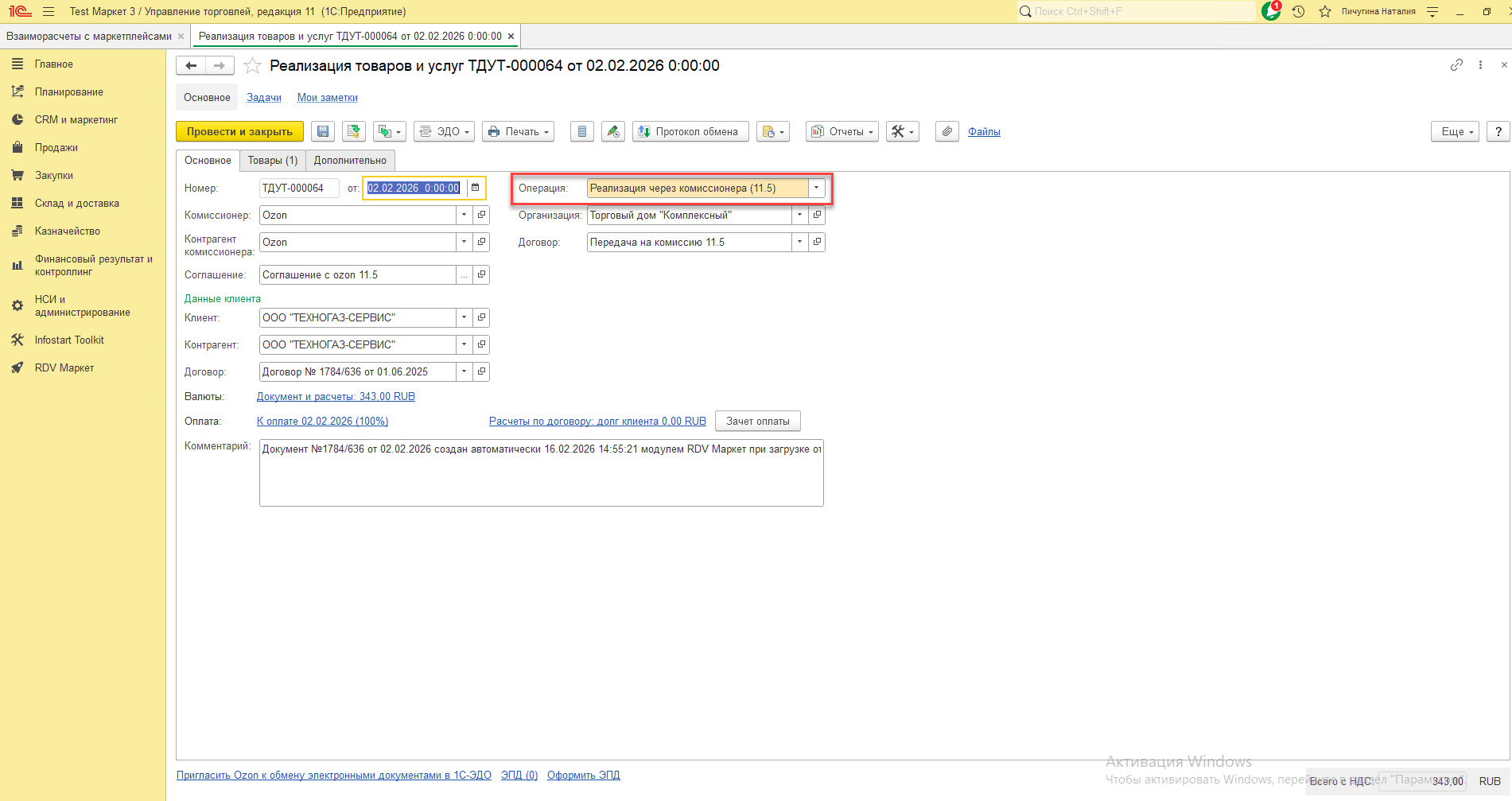Open the Контрагент комиссионера record card
This screenshot has height=801, width=1512.
pos(481,243)
